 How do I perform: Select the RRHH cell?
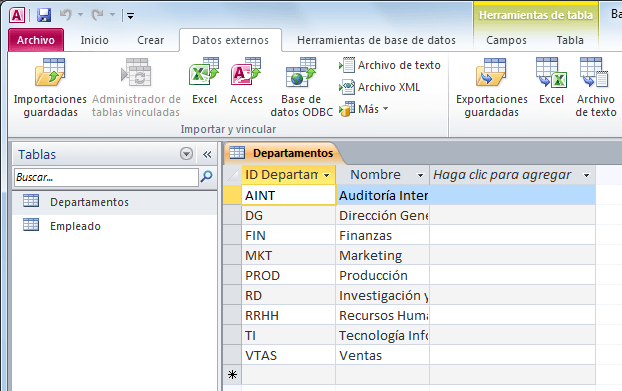point(289,315)
